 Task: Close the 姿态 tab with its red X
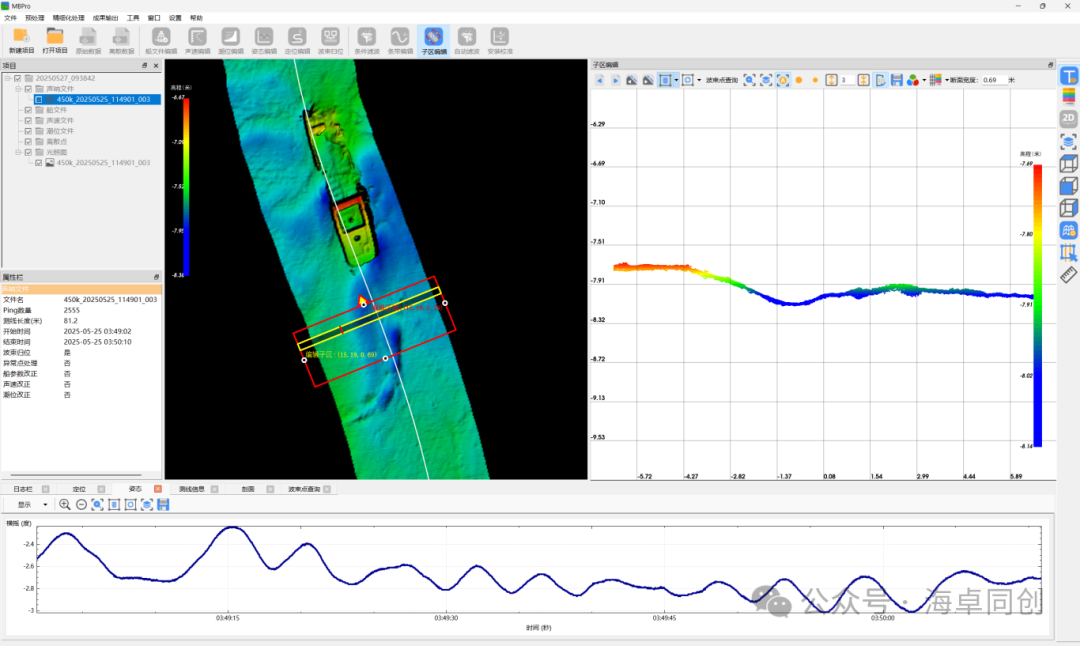click(156, 489)
